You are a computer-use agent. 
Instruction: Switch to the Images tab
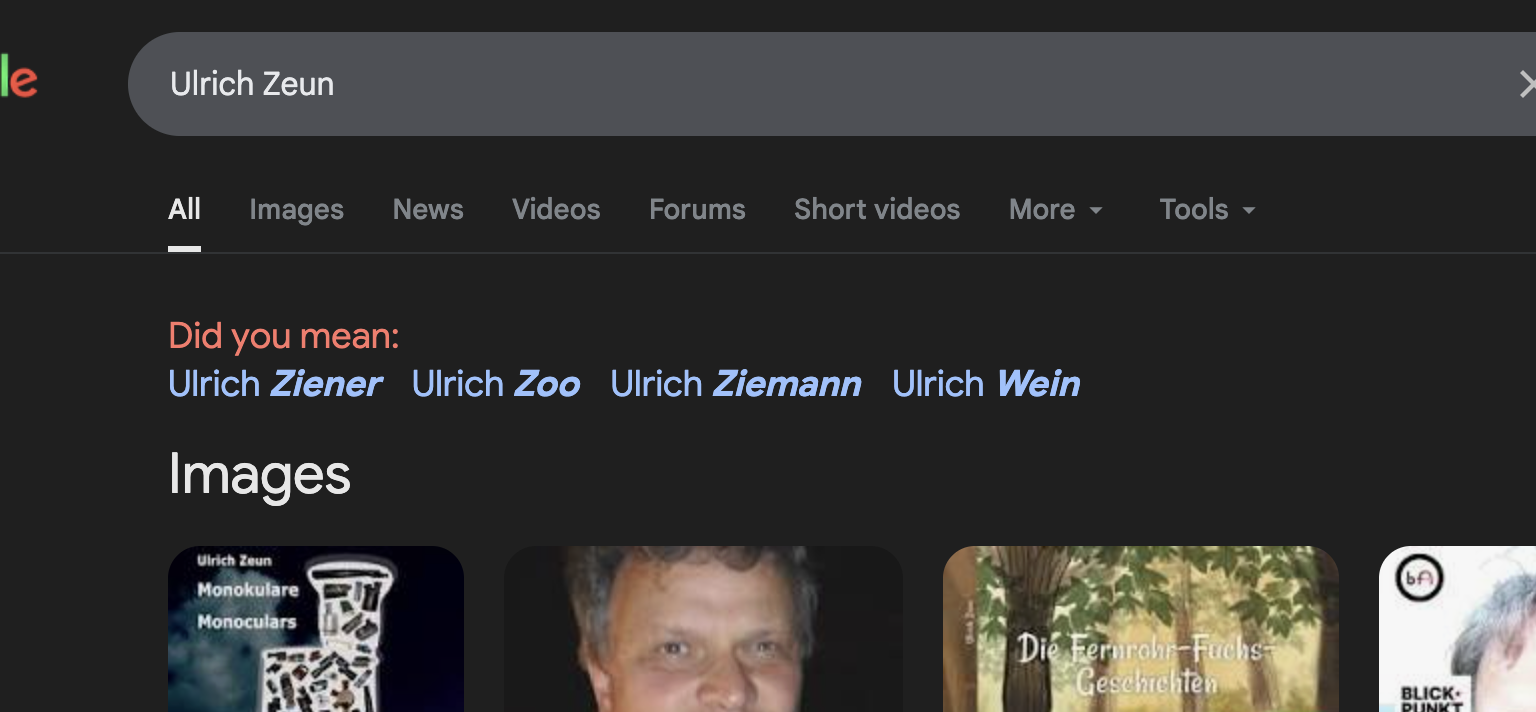click(296, 210)
